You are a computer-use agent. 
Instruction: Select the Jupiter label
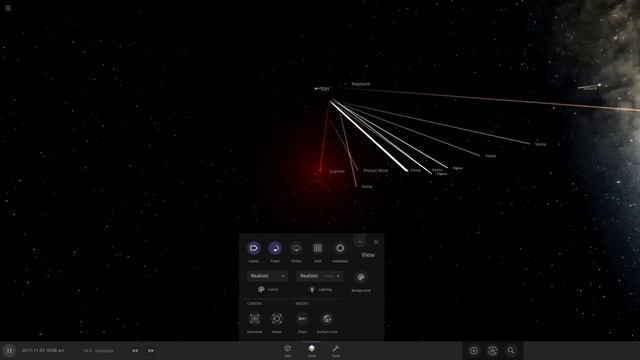(x=337, y=171)
